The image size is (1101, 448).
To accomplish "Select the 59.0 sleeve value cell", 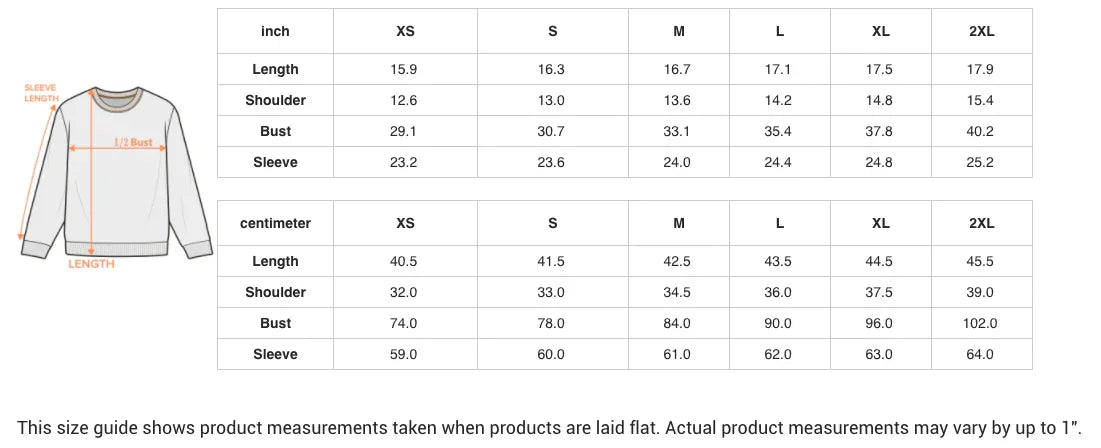I will pos(405,354).
